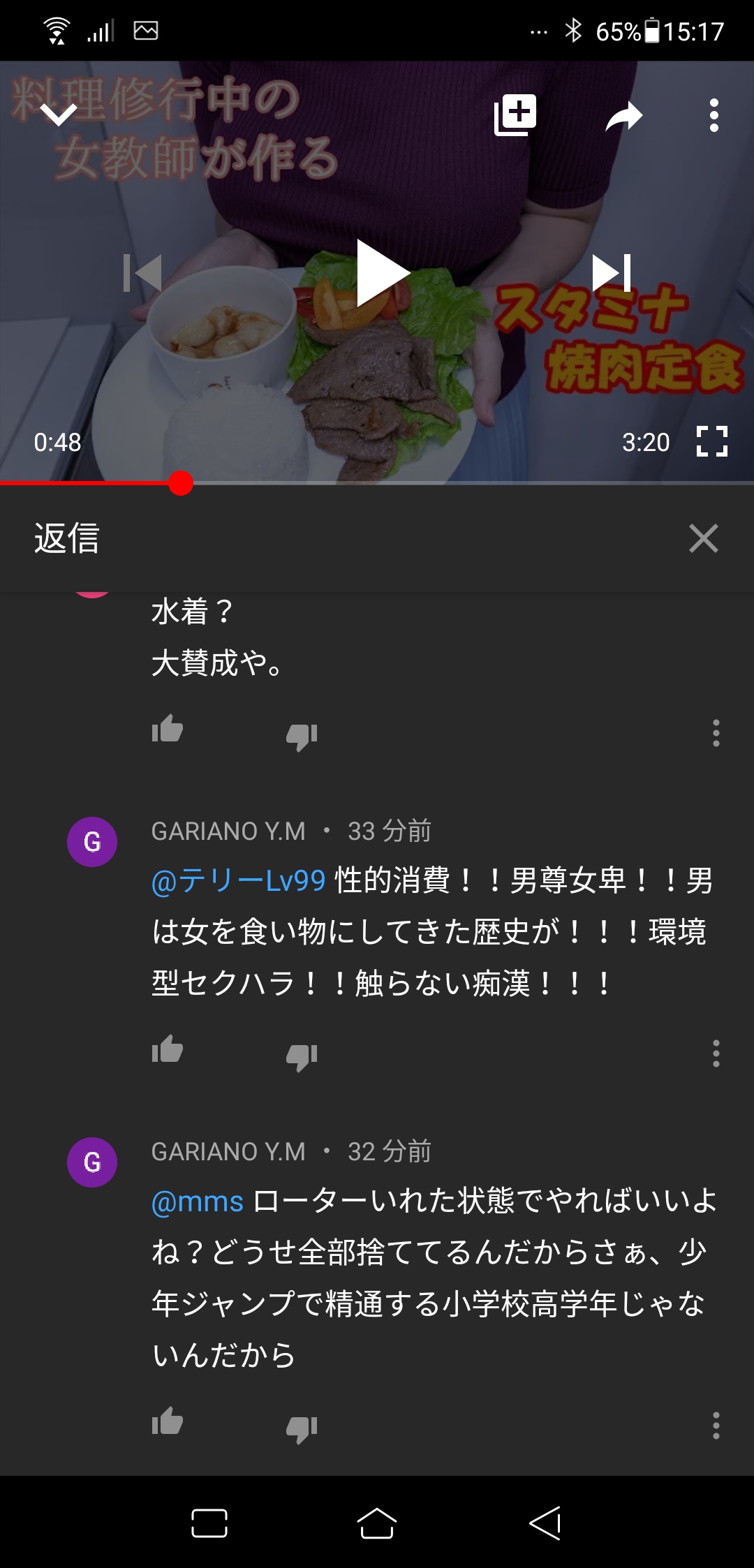754x1568 pixels.
Task: Open options menu for the 33 分前 comment
Action: tap(716, 1053)
